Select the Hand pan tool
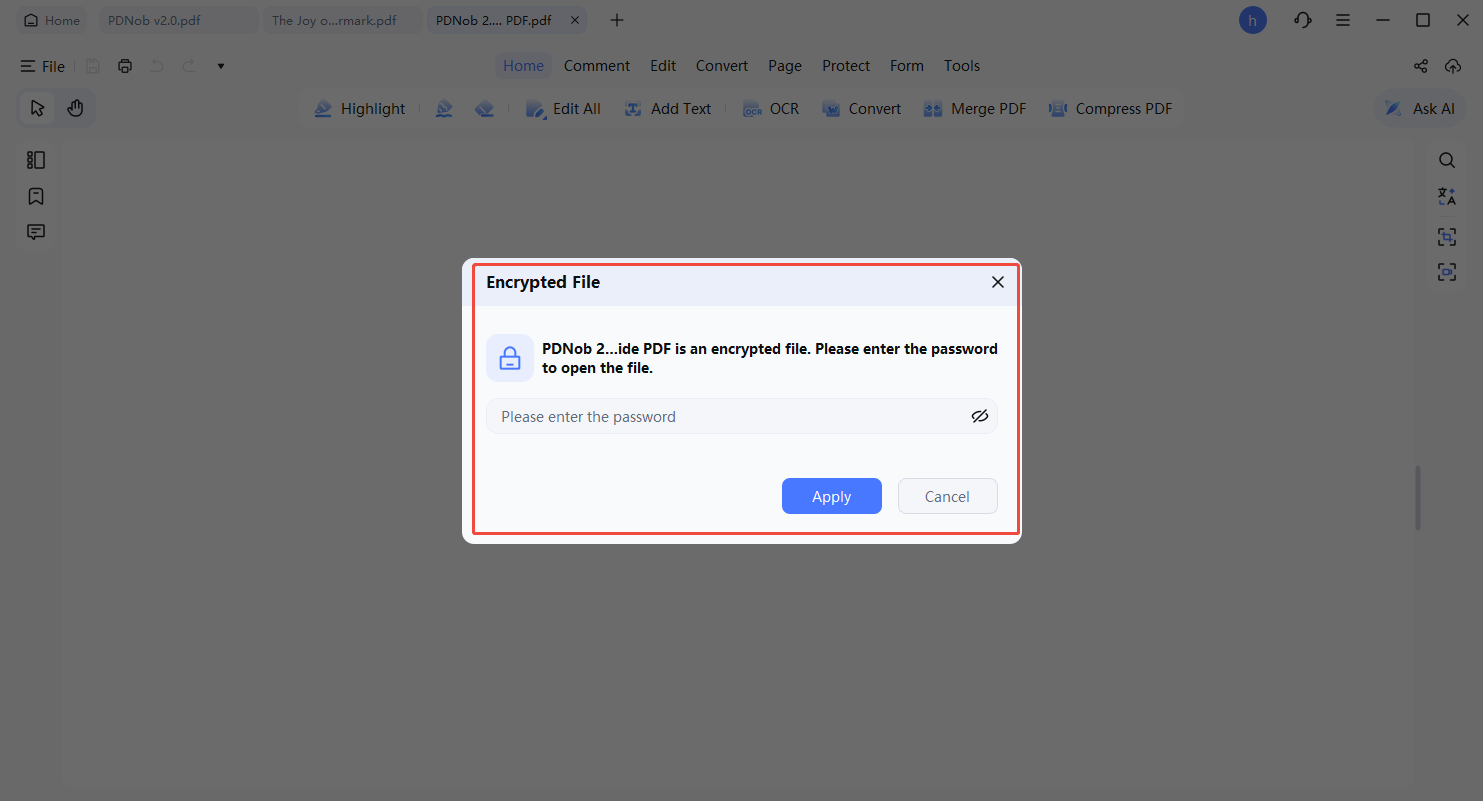 [75, 107]
